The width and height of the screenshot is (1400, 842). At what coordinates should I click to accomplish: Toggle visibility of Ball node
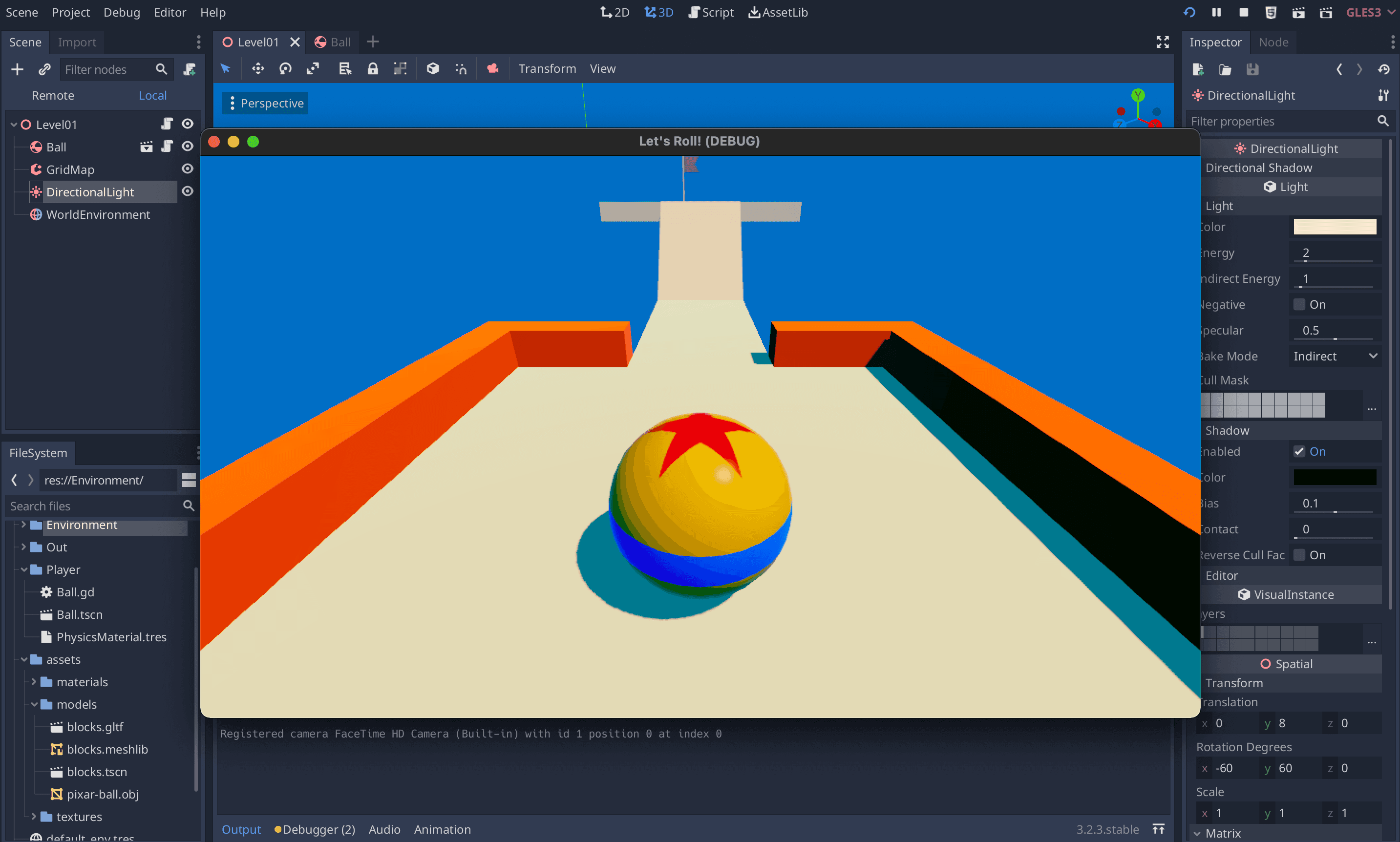pyautogui.click(x=187, y=147)
